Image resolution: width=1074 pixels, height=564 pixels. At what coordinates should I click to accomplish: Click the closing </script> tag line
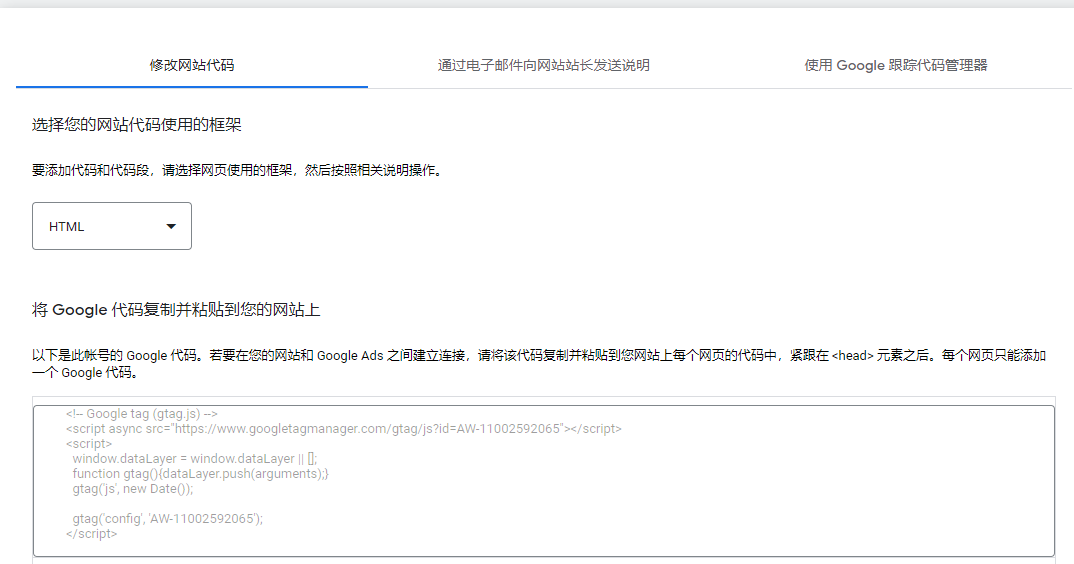92,534
